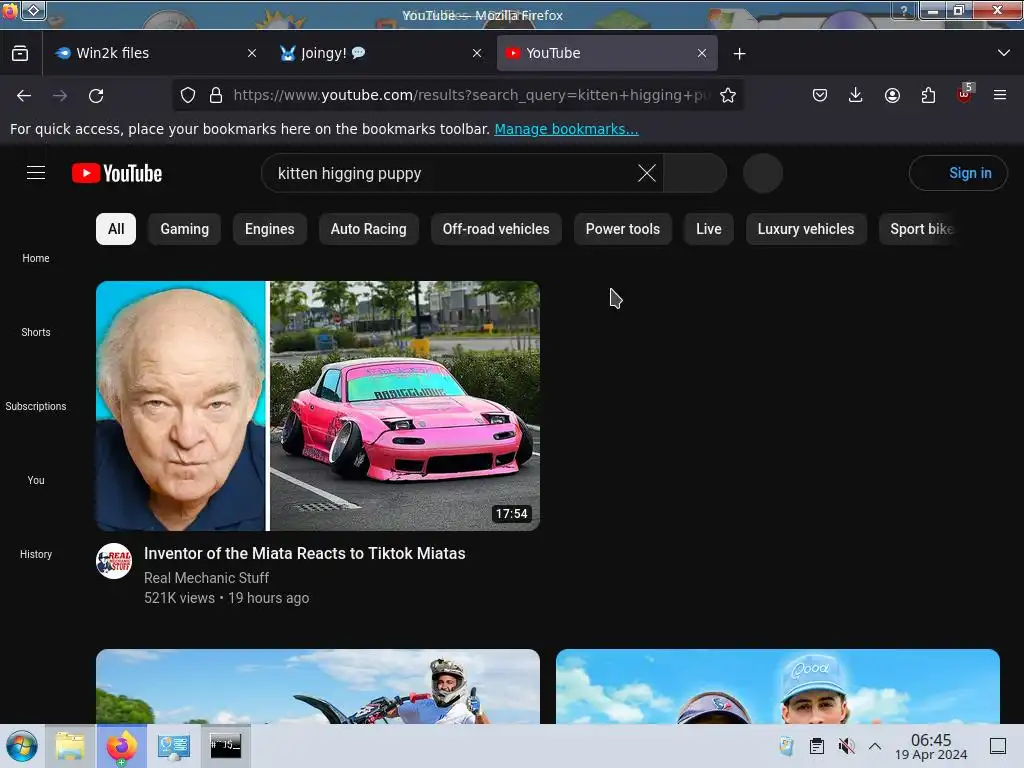Click the forward navigation arrow
Screen dimensions: 1024x768
tap(60, 95)
